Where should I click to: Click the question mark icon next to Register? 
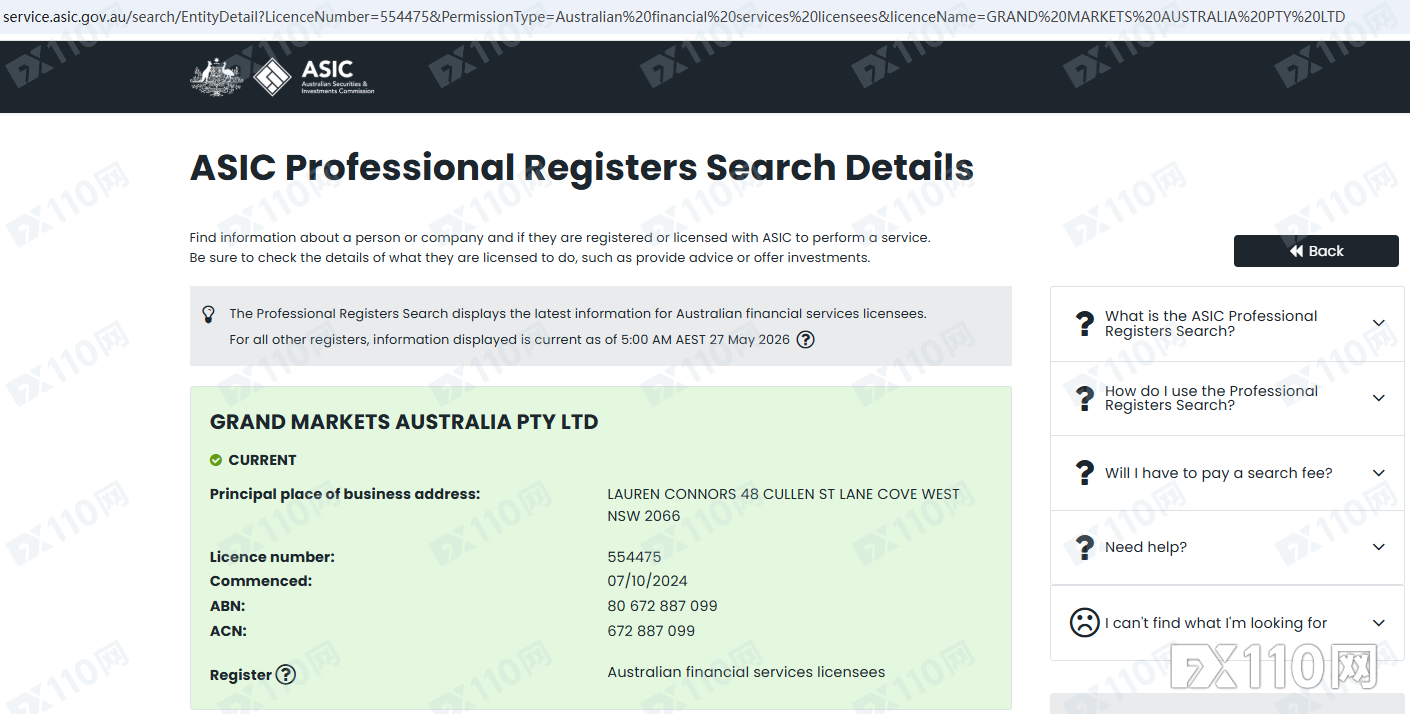click(x=286, y=674)
